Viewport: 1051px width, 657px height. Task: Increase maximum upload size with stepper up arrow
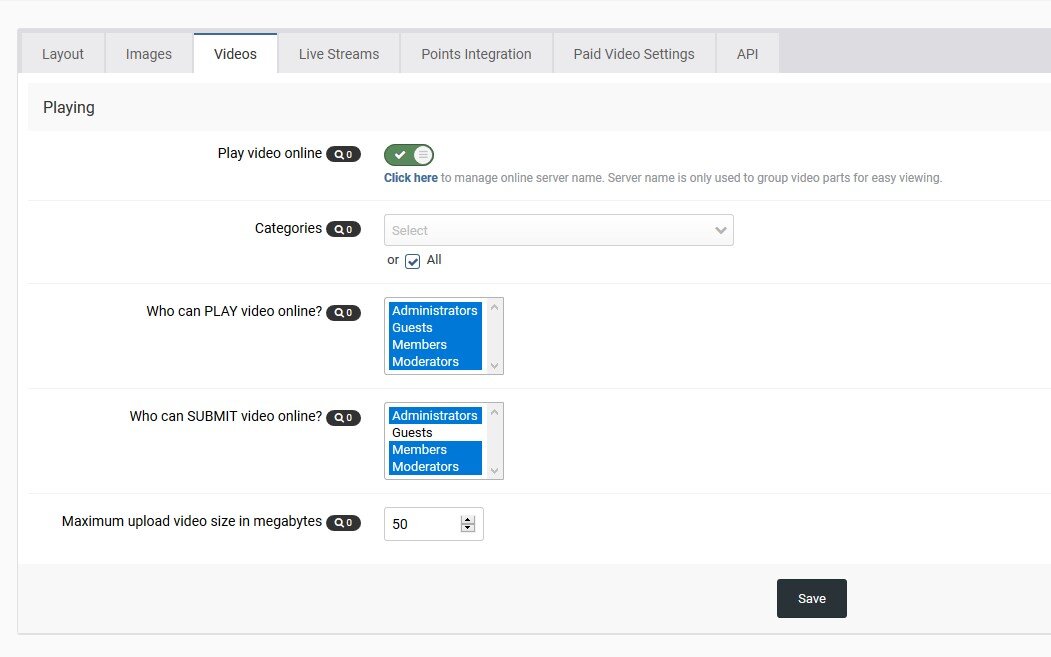pos(468,520)
